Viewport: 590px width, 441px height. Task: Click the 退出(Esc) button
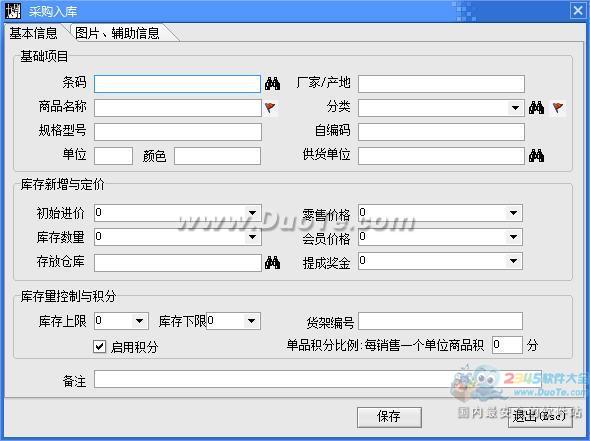pyautogui.click(x=540, y=417)
